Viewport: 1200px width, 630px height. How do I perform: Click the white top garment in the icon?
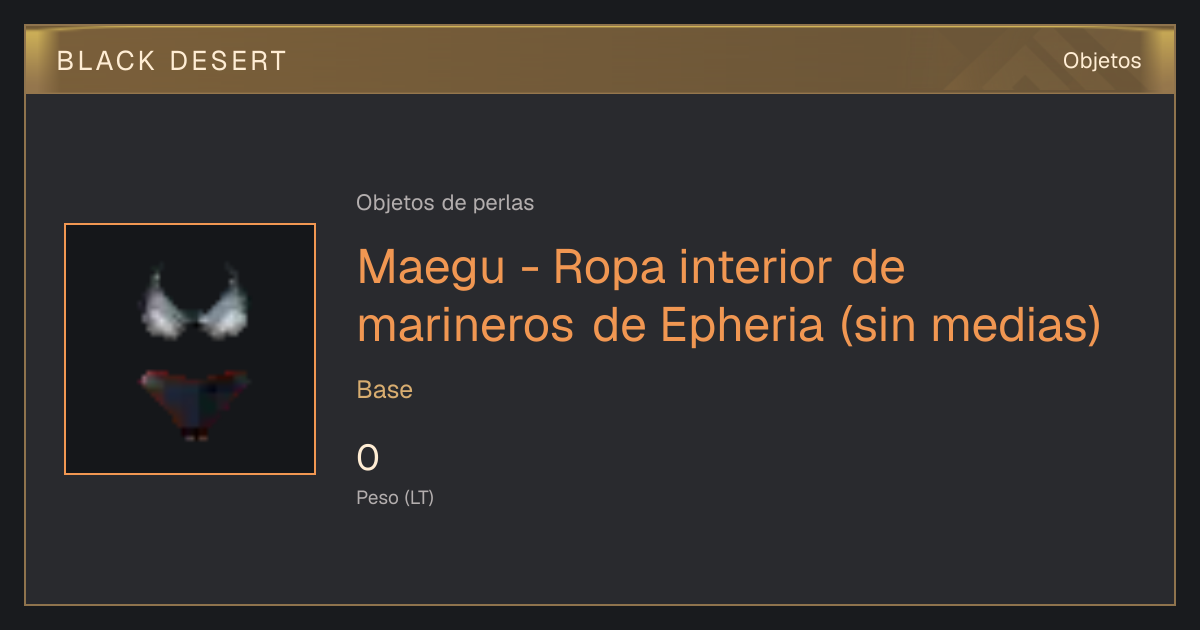(x=193, y=302)
